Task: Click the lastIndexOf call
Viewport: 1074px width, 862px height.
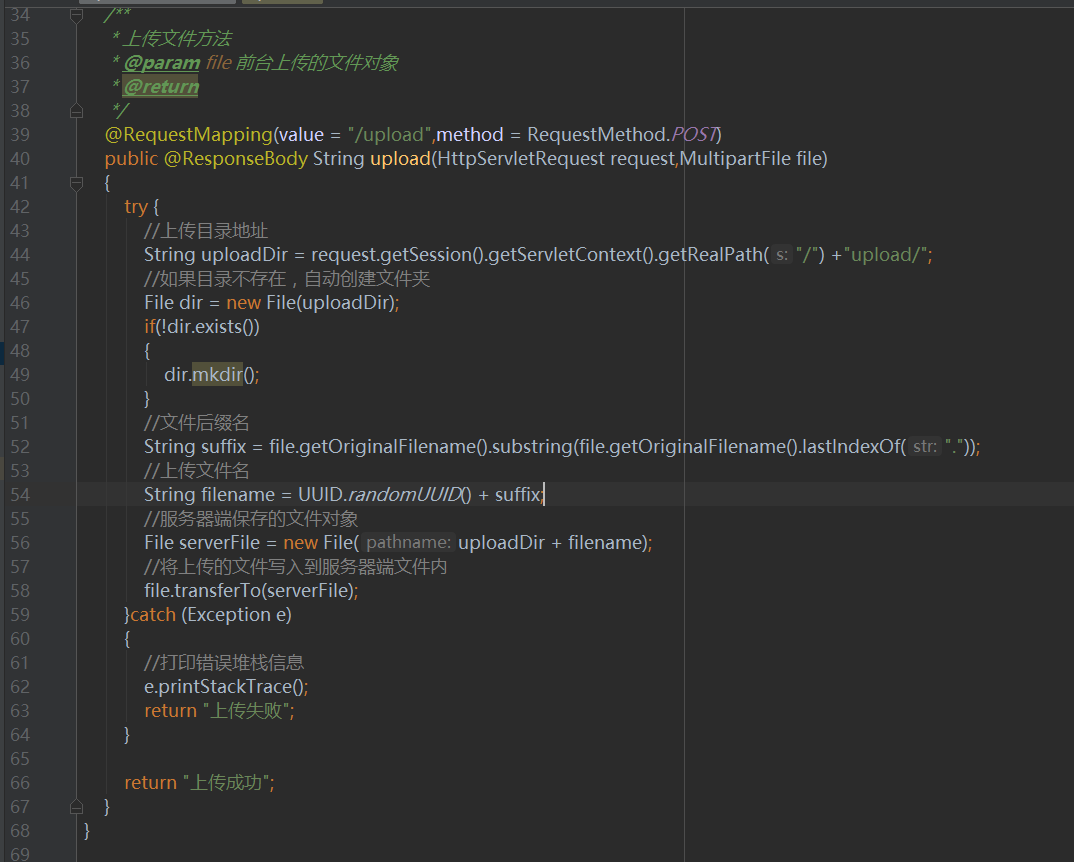Action: coord(851,447)
